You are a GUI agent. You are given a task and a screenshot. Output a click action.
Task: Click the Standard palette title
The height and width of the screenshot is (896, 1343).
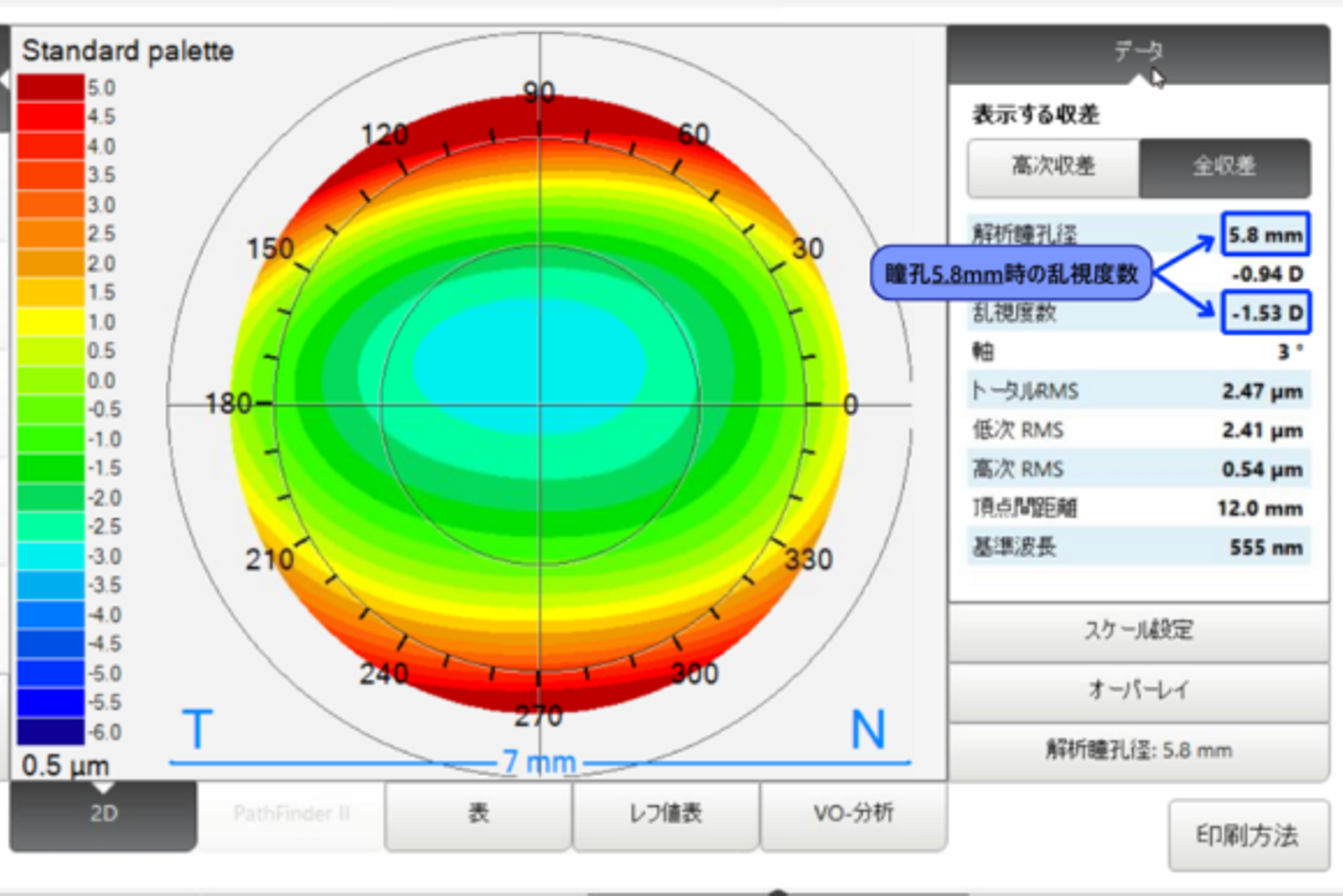click(x=128, y=51)
